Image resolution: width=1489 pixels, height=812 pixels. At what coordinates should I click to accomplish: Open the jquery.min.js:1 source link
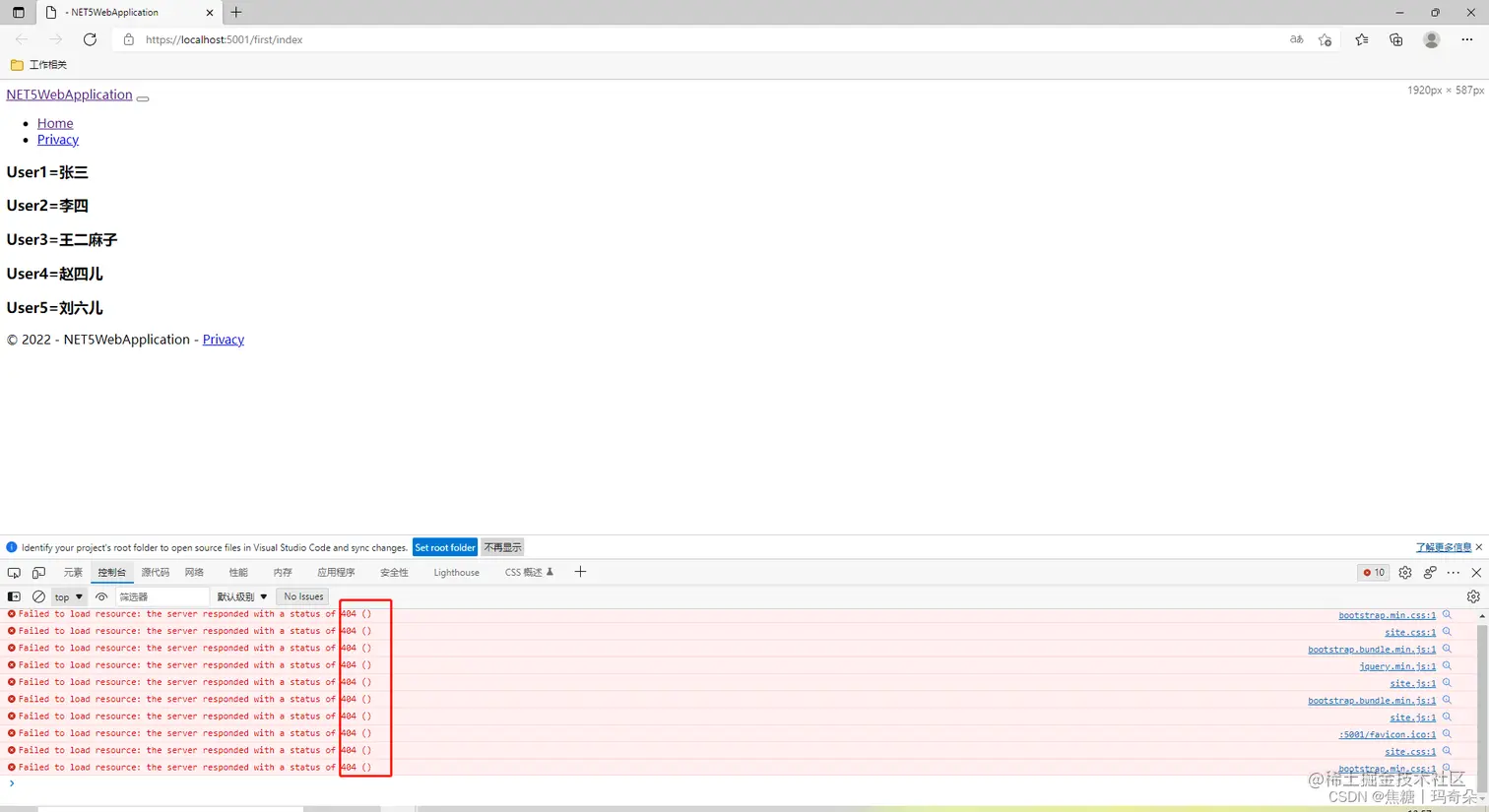point(1397,666)
